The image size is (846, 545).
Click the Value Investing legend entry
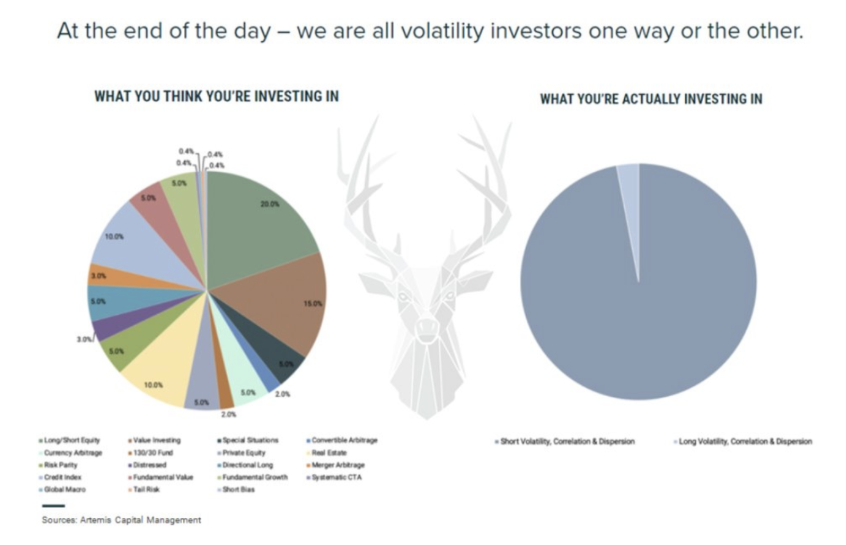154,440
